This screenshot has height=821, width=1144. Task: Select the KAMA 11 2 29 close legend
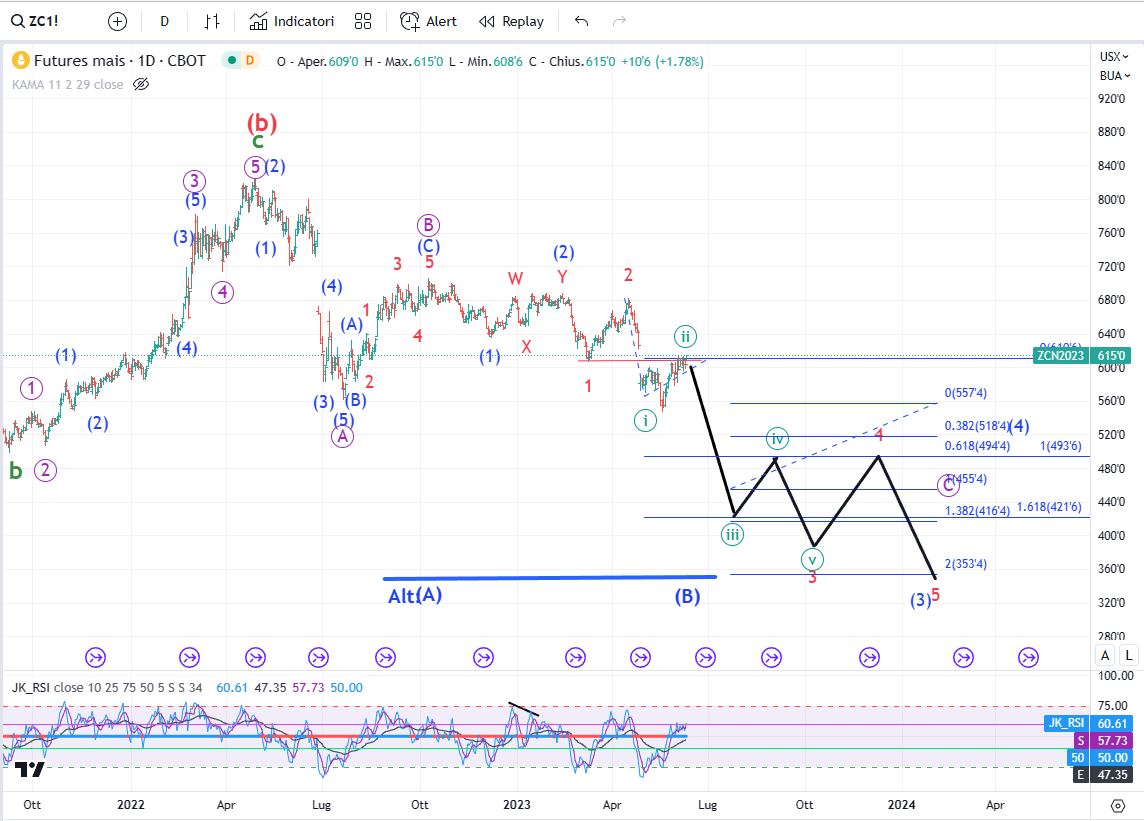[68, 85]
